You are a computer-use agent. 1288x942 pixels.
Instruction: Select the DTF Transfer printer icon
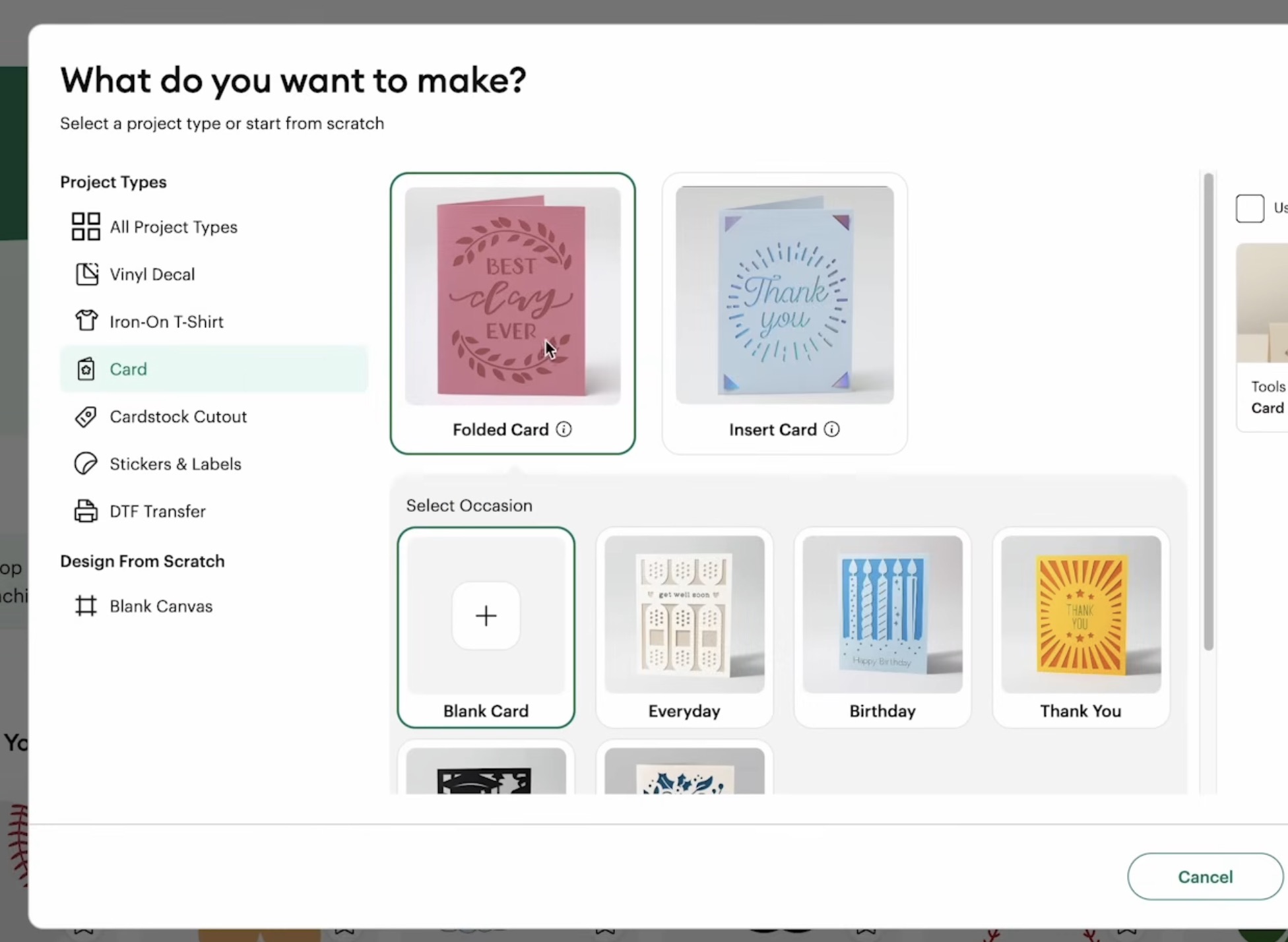tap(86, 511)
